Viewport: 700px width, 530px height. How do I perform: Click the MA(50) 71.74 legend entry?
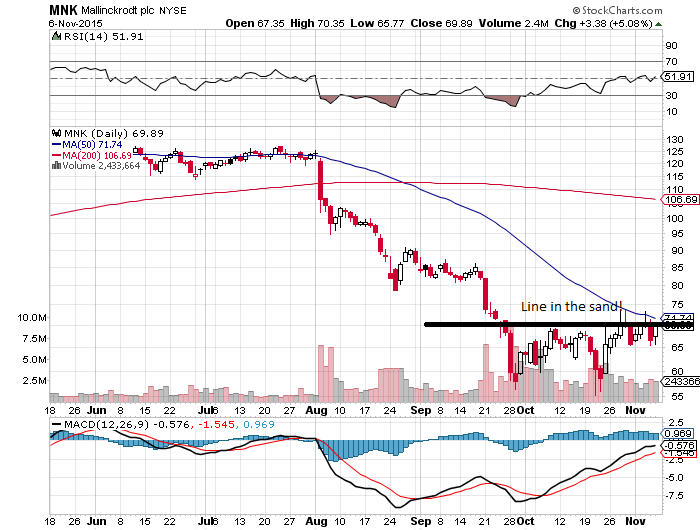pos(92,145)
